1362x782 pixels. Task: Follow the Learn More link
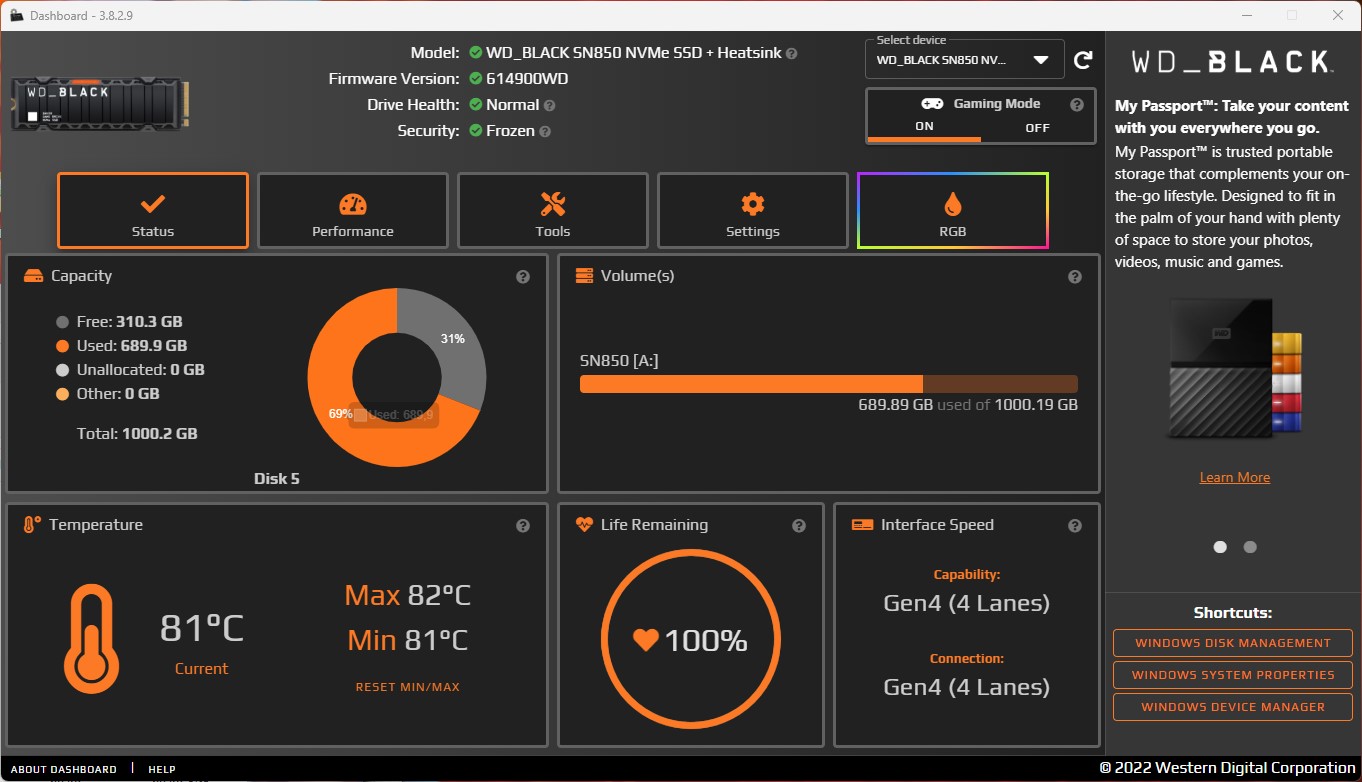click(x=1235, y=477)
